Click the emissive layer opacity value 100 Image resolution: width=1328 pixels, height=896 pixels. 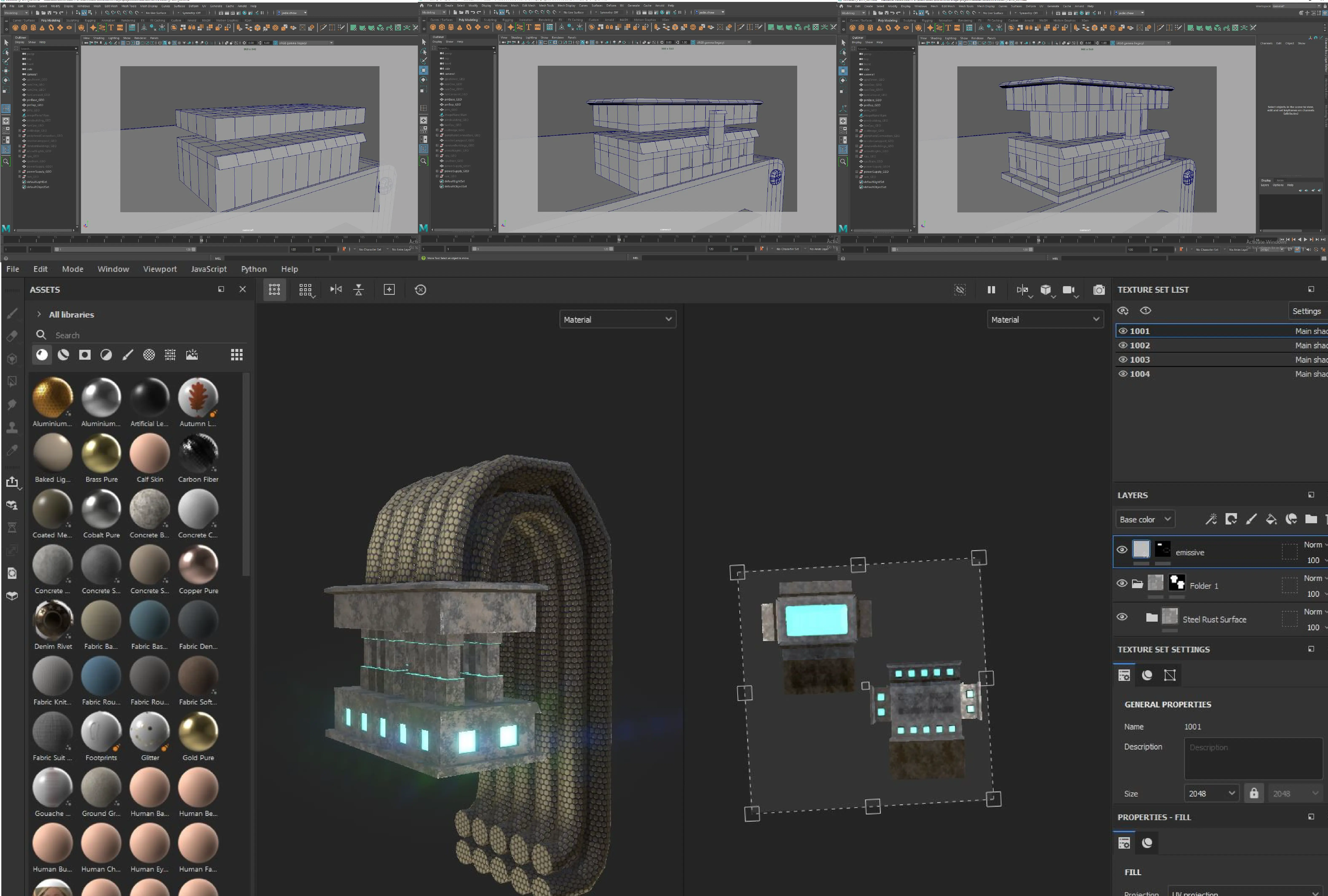(1313, 561)
